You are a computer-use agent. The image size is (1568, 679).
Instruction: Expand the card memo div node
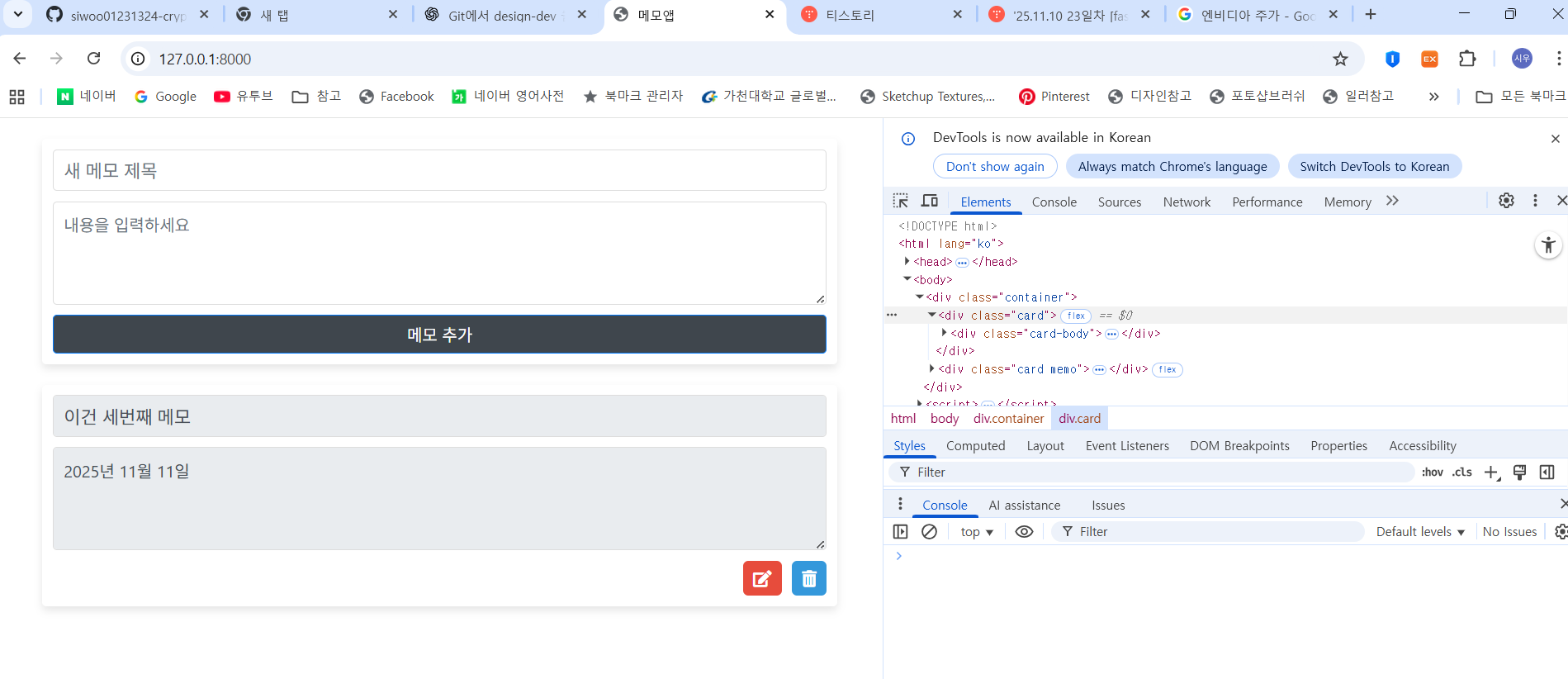tap(931, 368)
